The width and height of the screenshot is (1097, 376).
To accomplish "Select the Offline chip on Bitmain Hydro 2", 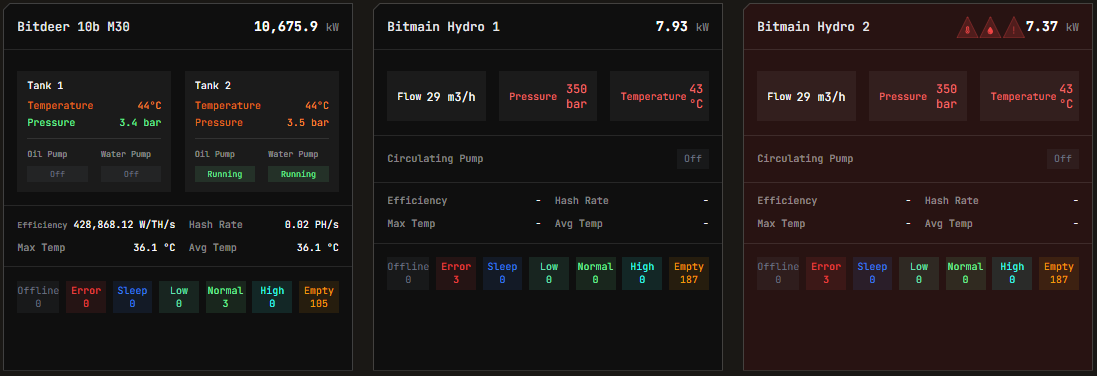I will point(778,273).
